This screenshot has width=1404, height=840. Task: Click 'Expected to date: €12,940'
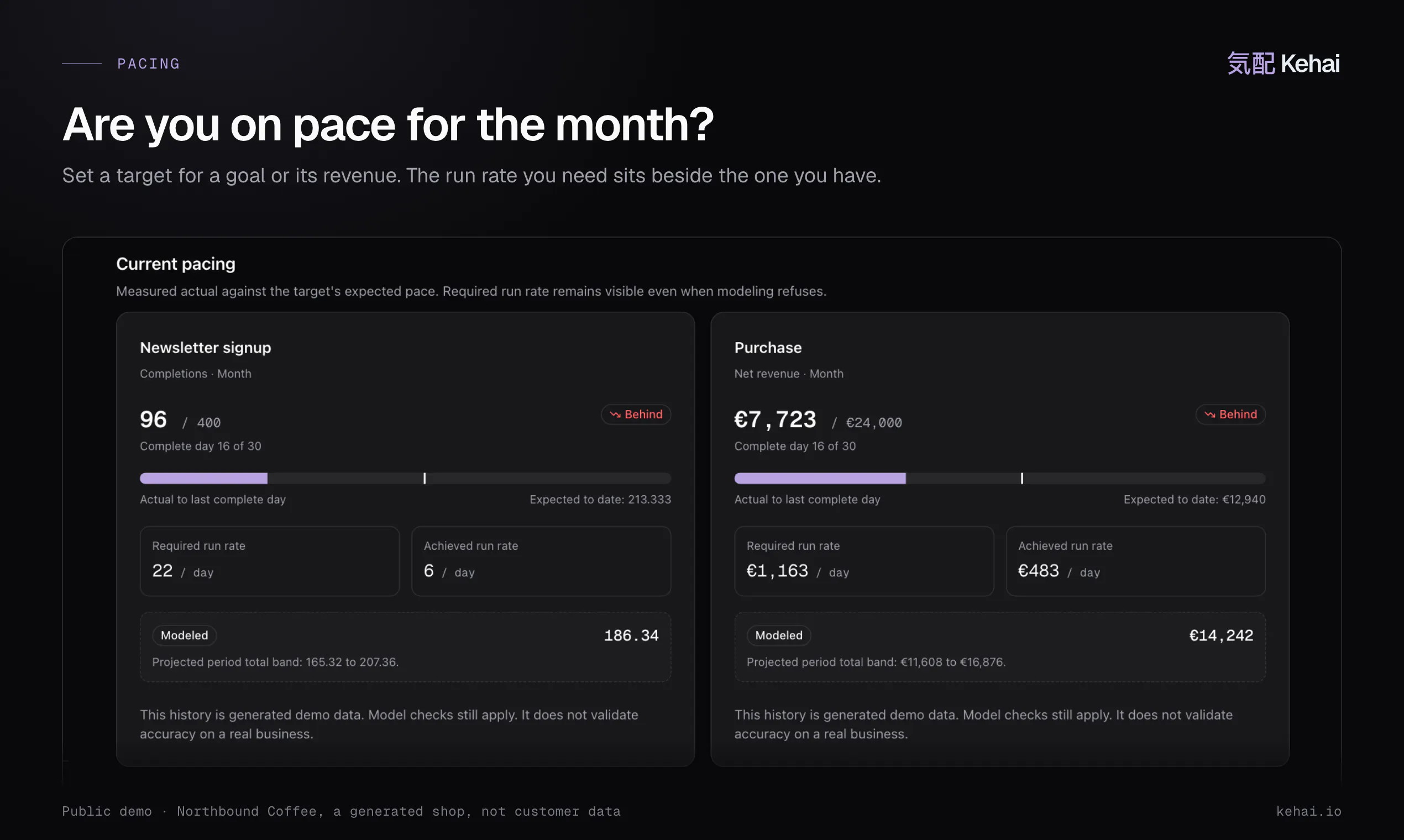click(x=1195, y=499)
